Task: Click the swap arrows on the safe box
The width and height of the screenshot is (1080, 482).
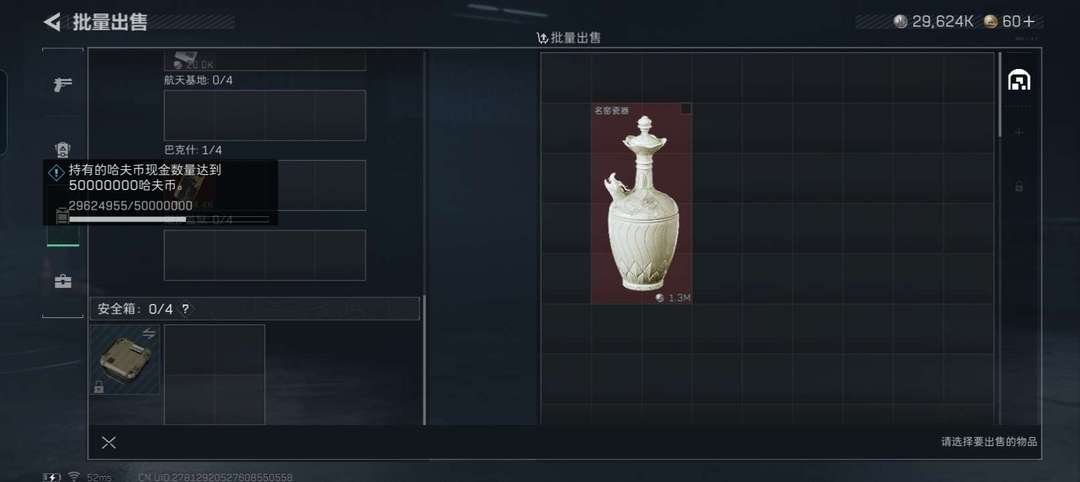Action: click(149, 333)
